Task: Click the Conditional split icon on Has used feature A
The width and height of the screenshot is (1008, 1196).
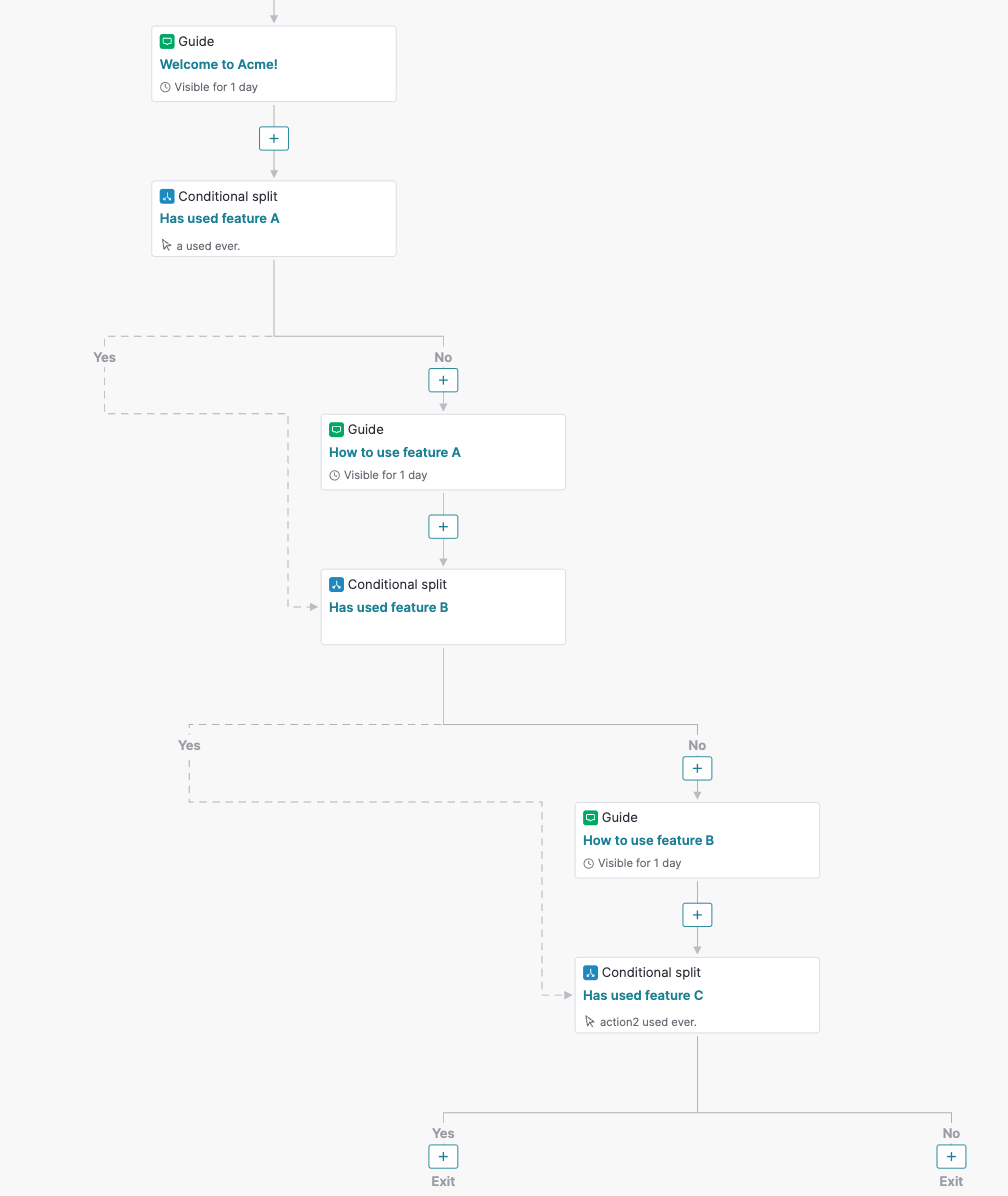Action: click(166, 196)
